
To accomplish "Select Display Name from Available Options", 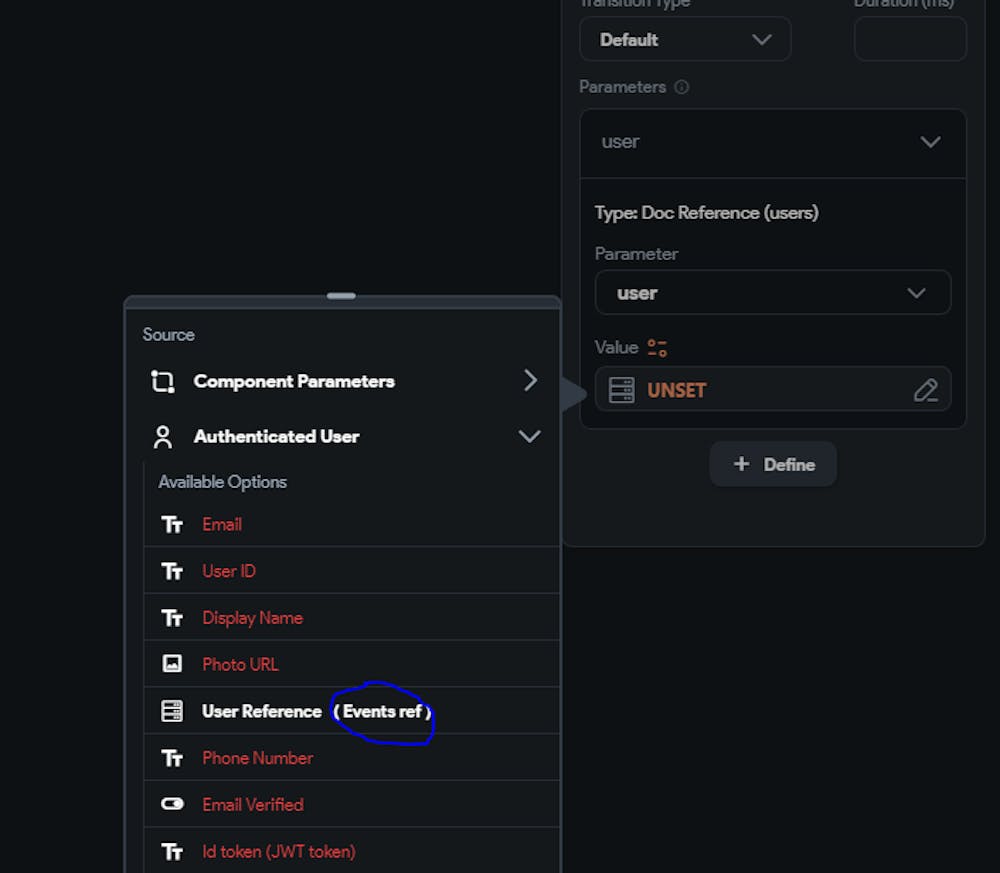I will click(x=252, y=617).
